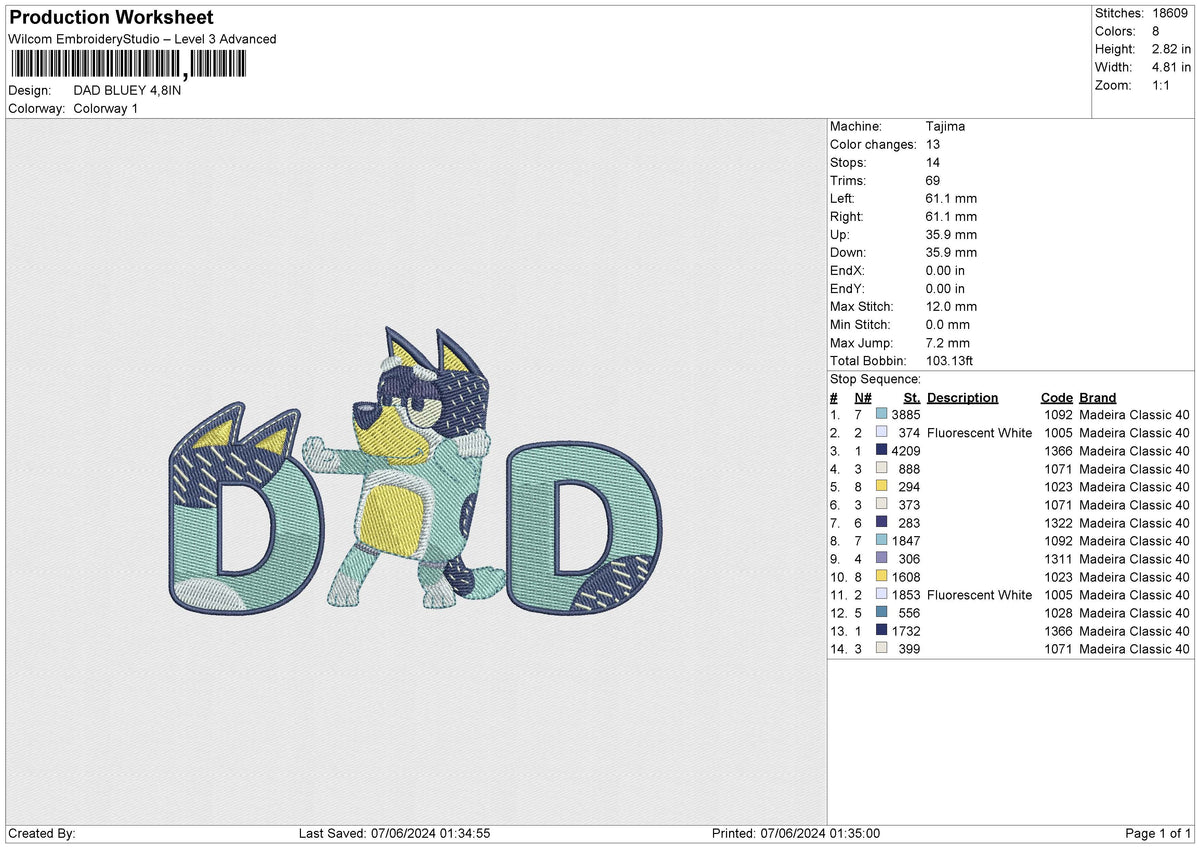Click the 'Brand' column header
Screen dimensions: 1200x848
(1097, 397)
